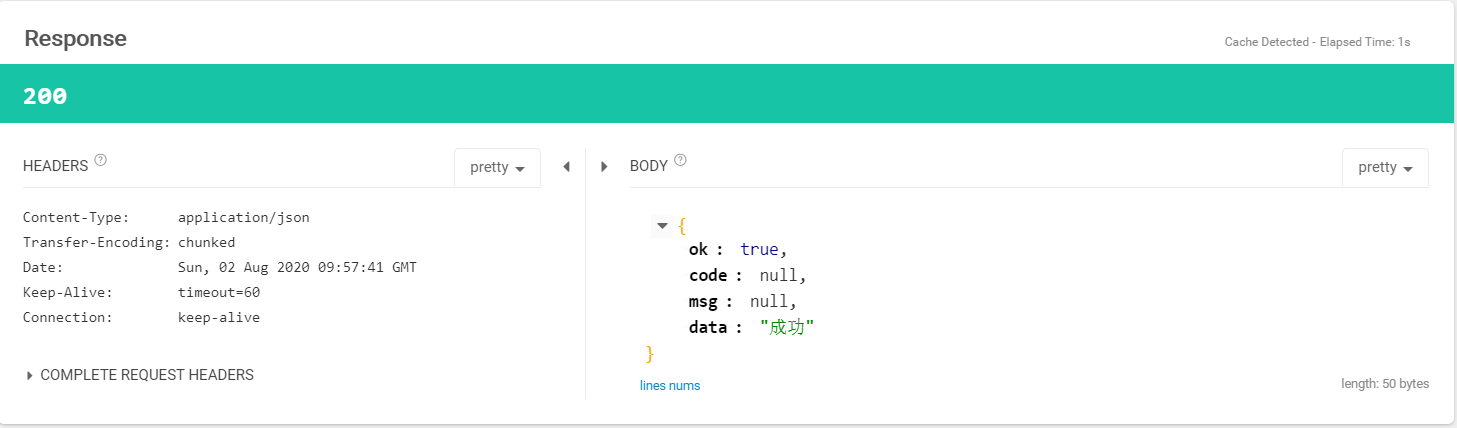Click the Date header value
Viewport: 1457px width, 428px height.
[297, 267]
